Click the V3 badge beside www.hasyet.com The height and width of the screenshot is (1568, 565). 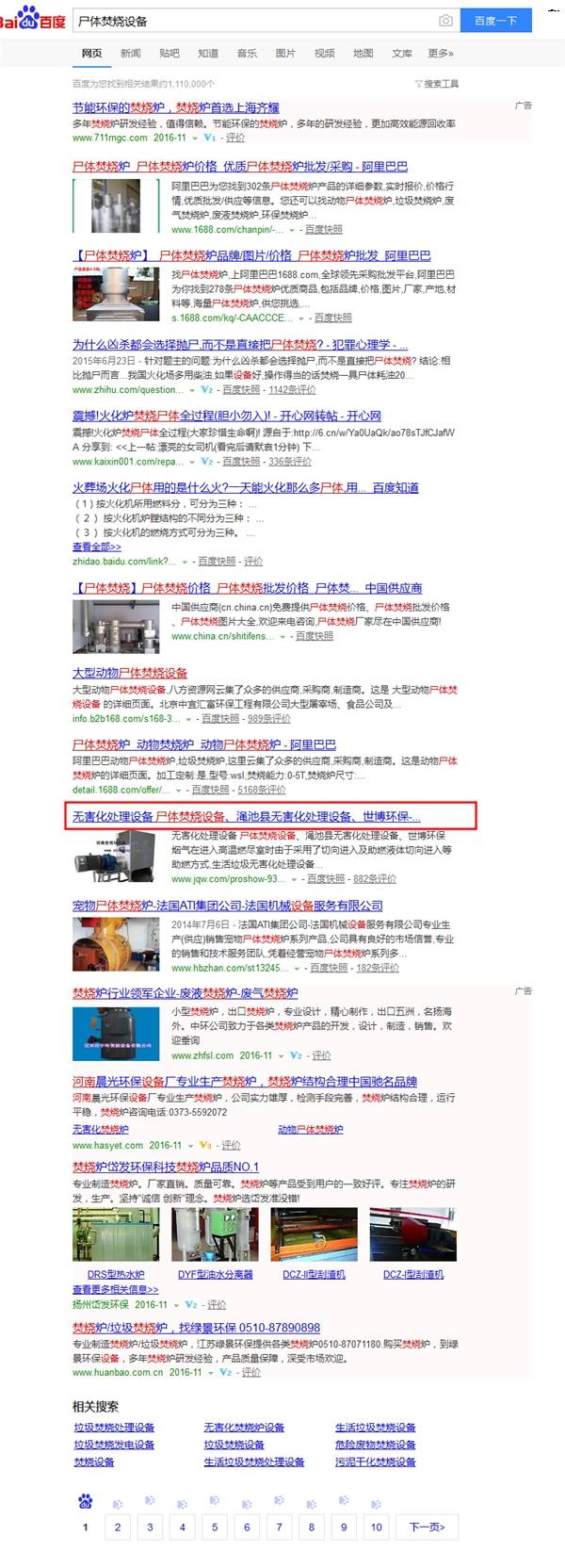point(205,1145)
